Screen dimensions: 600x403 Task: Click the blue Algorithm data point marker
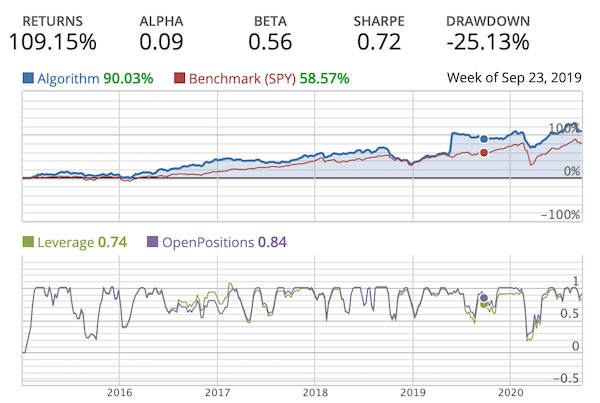coord(484,138)
